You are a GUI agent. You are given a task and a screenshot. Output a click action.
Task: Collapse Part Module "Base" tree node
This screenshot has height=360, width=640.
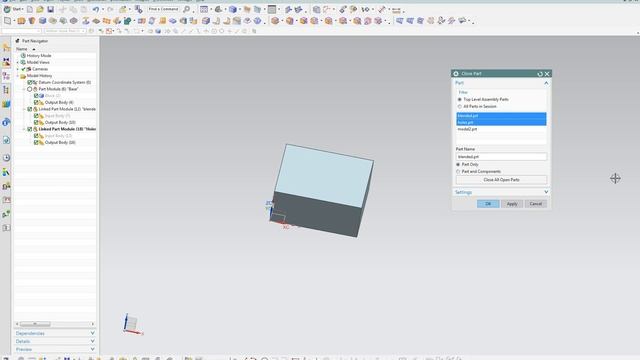24,89
